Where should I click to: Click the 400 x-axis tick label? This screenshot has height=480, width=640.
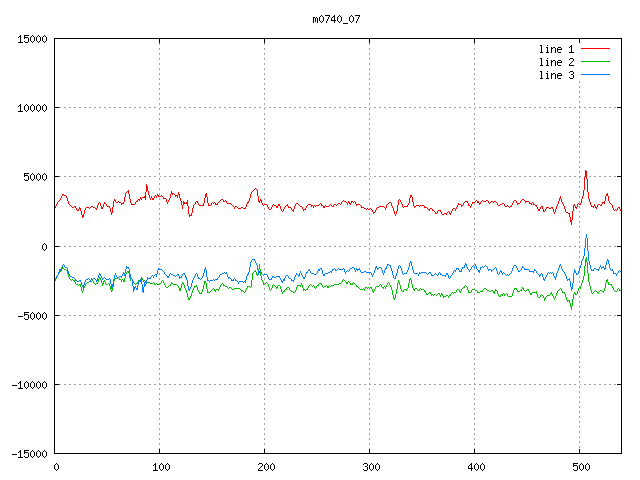pyautogui.click(x=475, y=466)
